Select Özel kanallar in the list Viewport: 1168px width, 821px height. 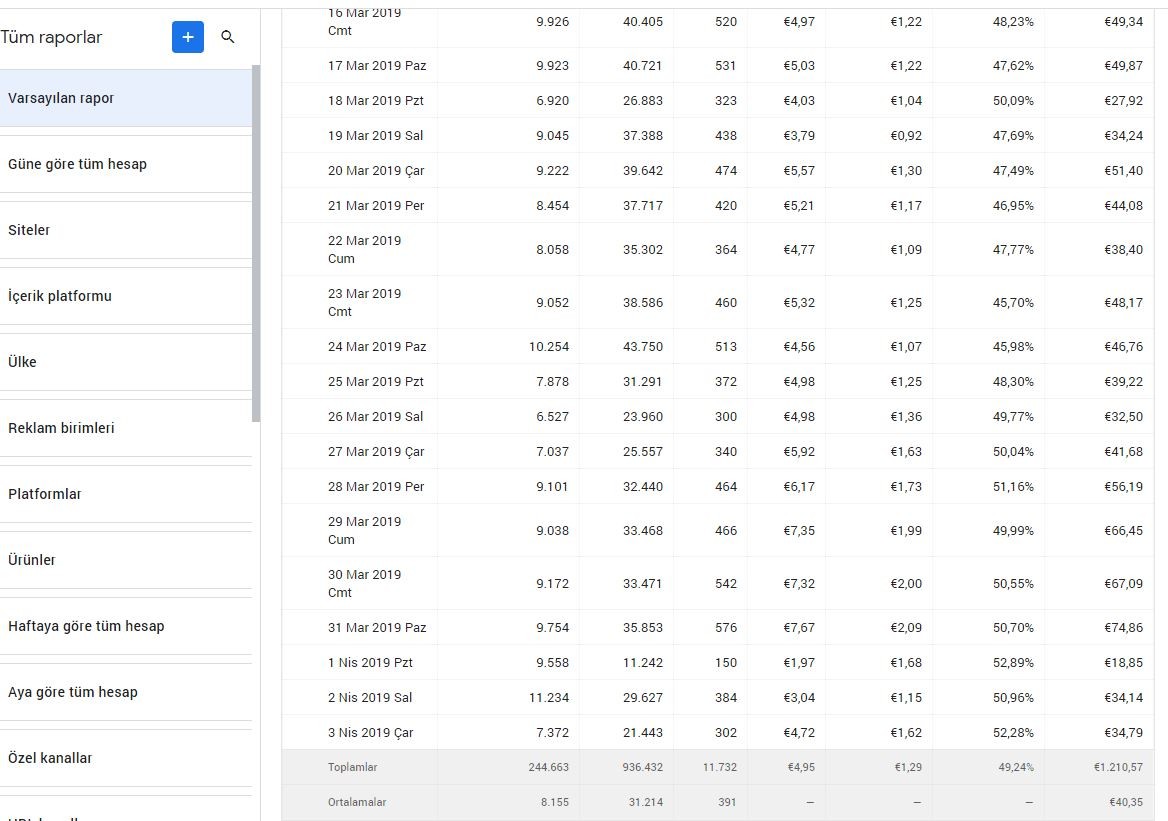126,758
